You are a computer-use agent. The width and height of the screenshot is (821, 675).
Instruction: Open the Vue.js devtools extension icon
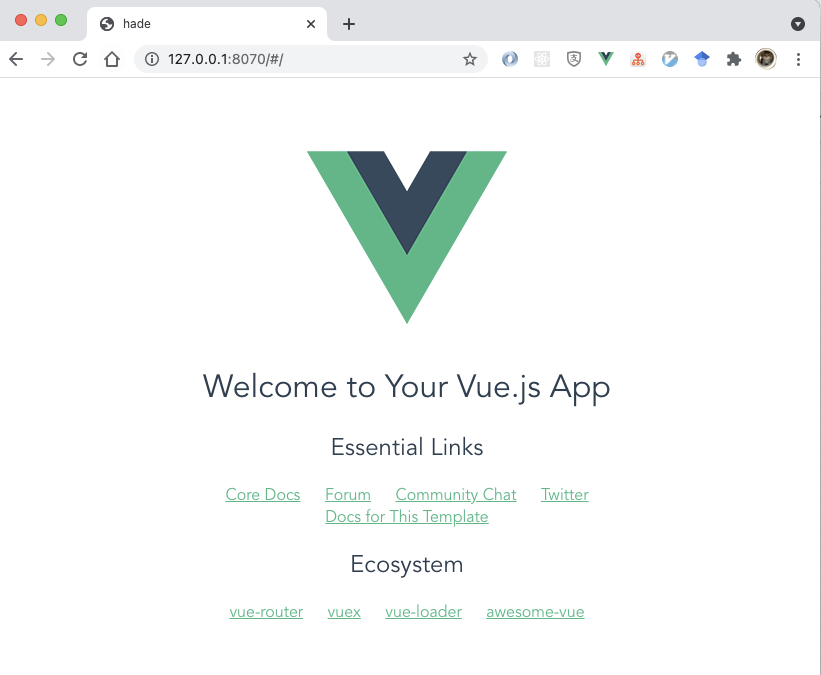point(606,59)
